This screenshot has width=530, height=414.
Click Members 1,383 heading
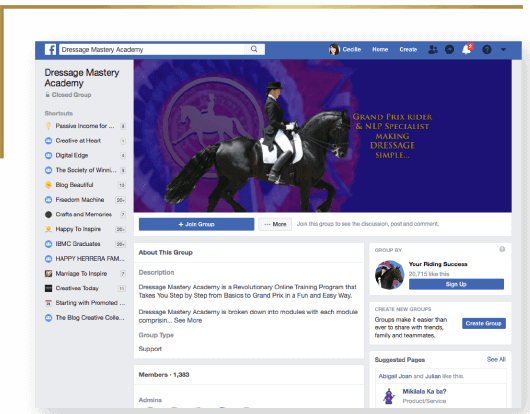(x=164, y=374)
